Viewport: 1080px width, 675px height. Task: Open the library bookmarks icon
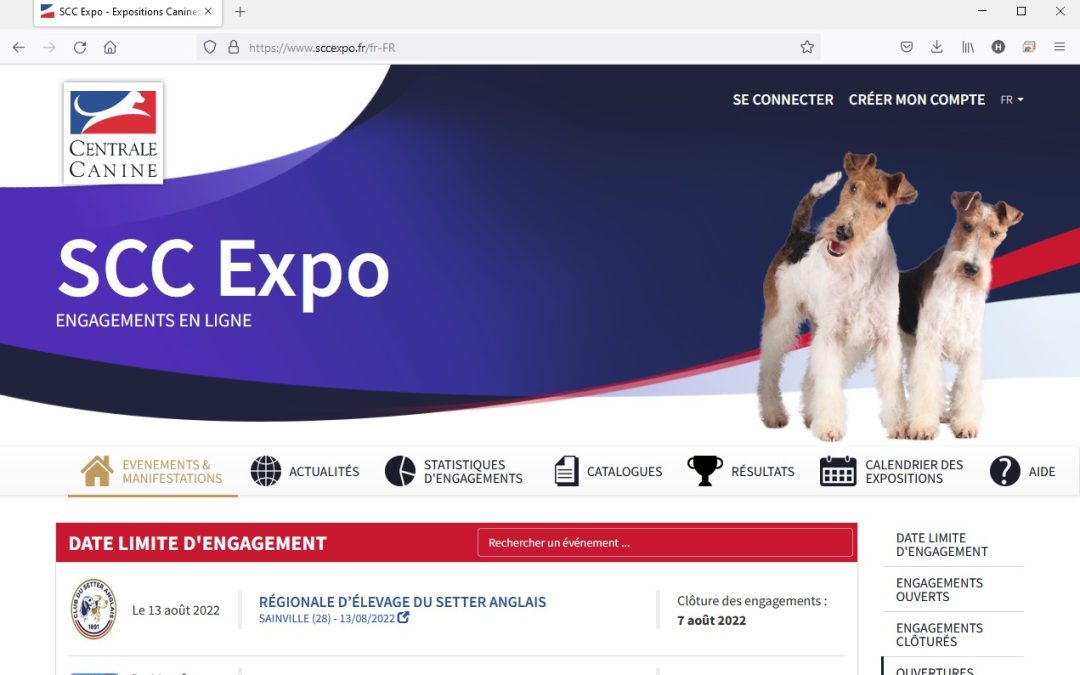(968, 47)
